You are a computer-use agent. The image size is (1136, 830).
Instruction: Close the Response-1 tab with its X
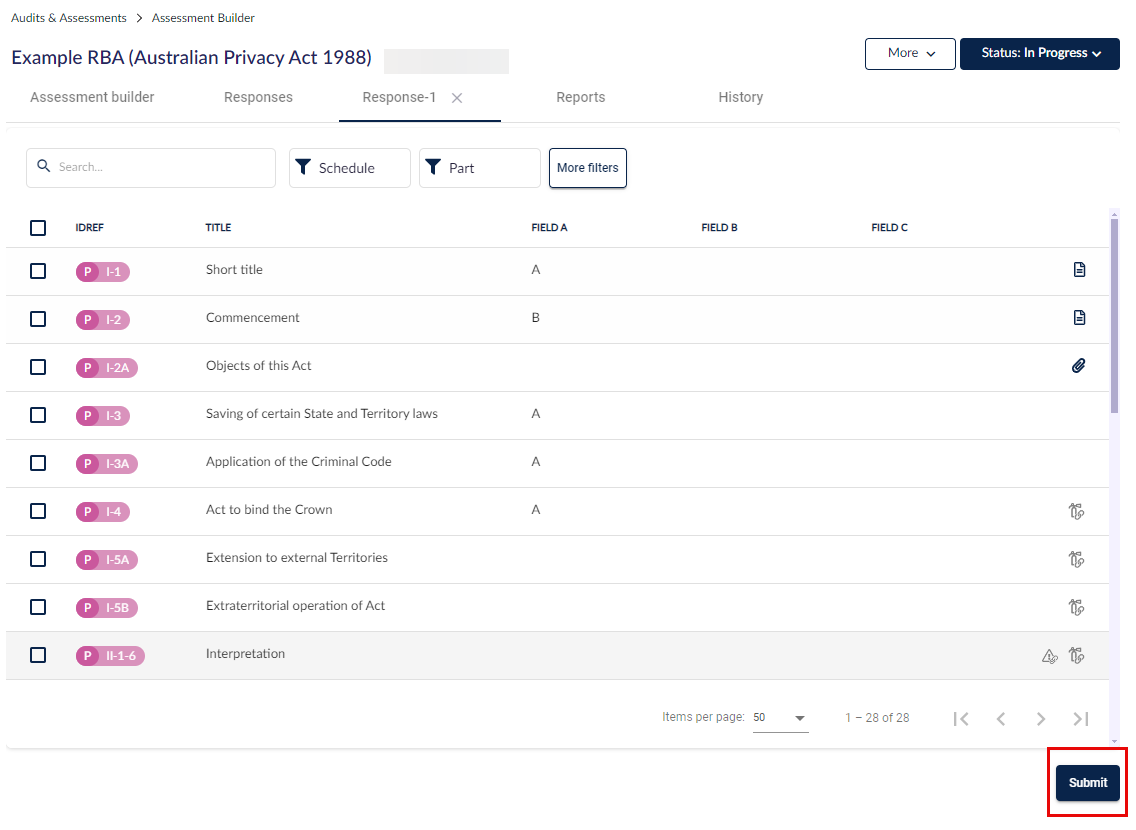[x=457, y=98]
